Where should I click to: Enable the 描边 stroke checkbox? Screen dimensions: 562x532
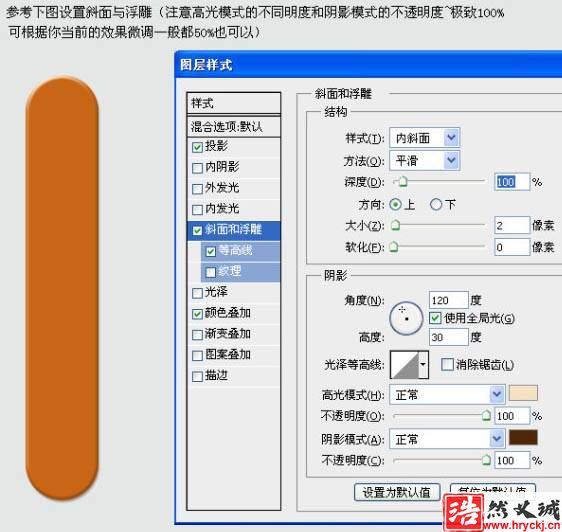[197, 376]
